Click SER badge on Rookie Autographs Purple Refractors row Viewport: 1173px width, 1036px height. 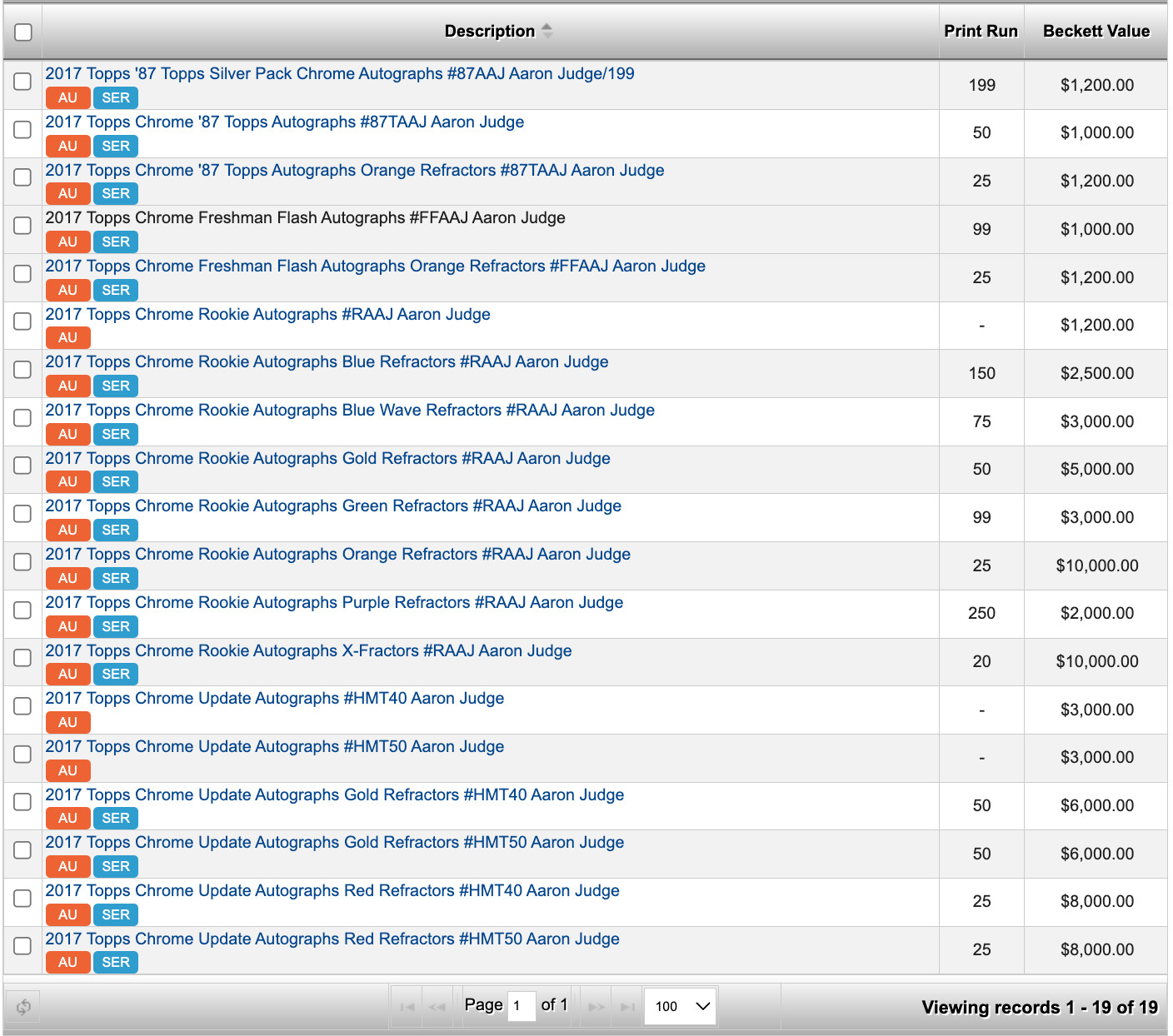pyautogui.click(x=116, y=626)
